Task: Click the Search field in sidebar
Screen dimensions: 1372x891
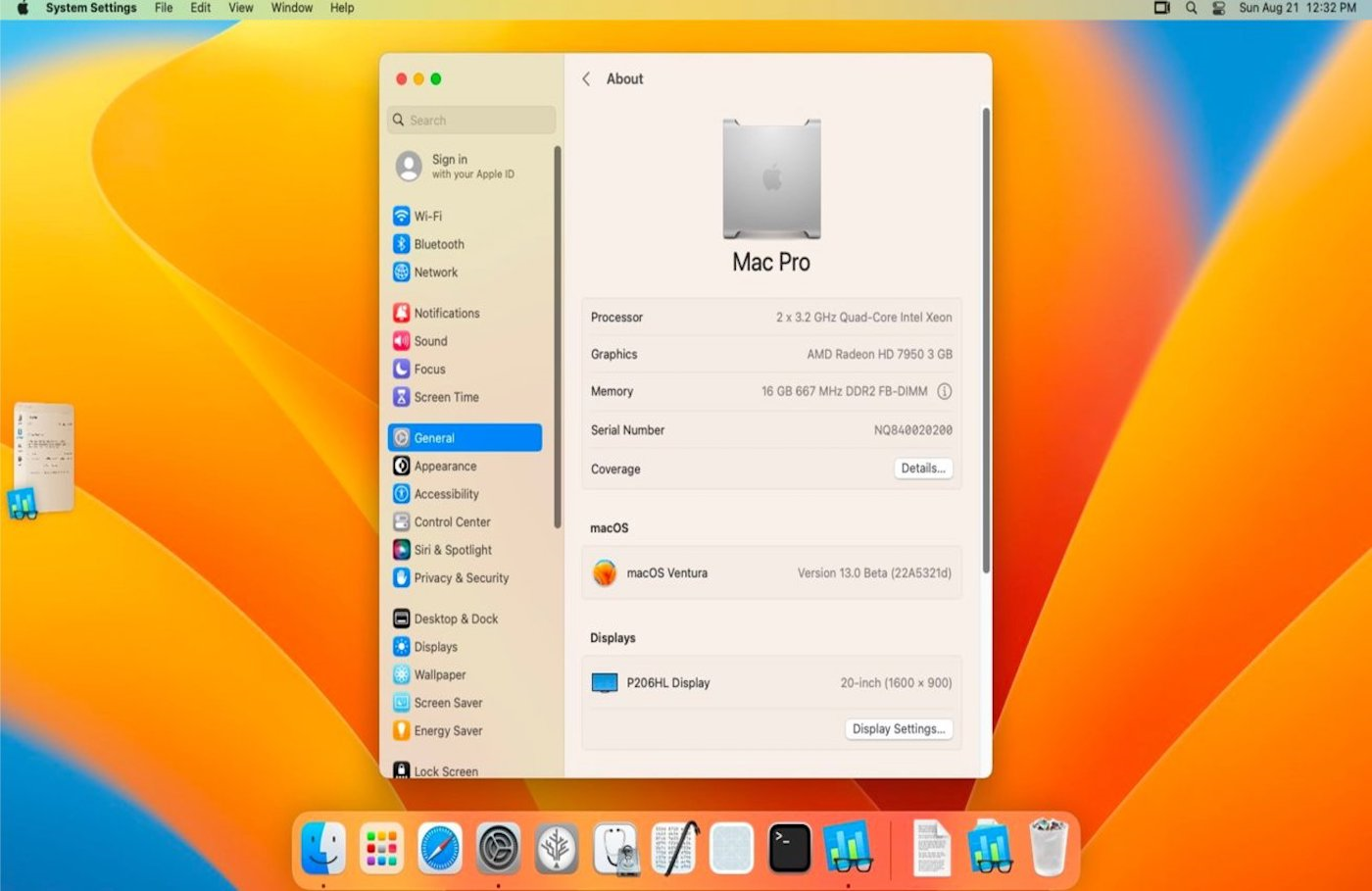Action: tap(472, 120)
